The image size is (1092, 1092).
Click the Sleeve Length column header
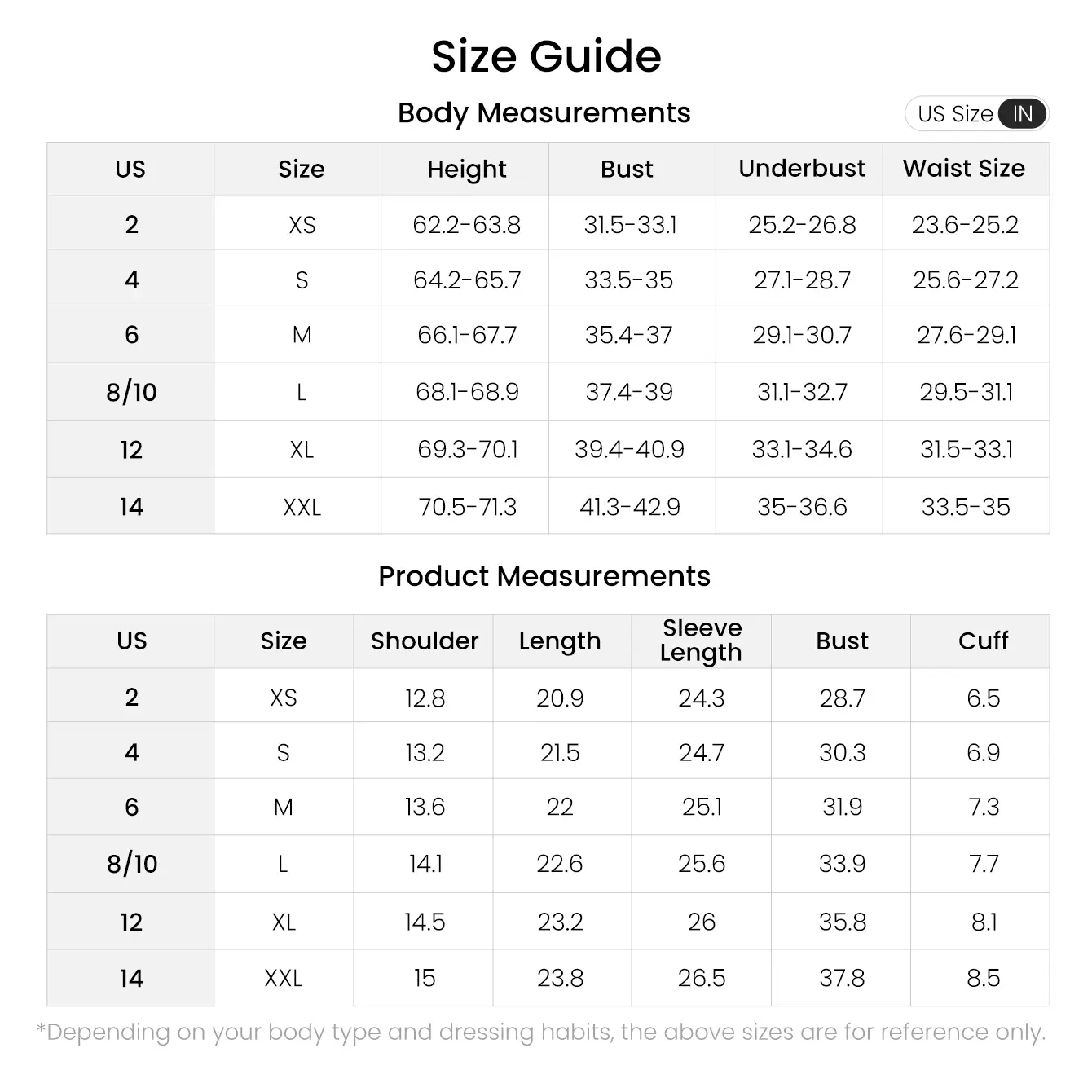click(x=701, y=641)
